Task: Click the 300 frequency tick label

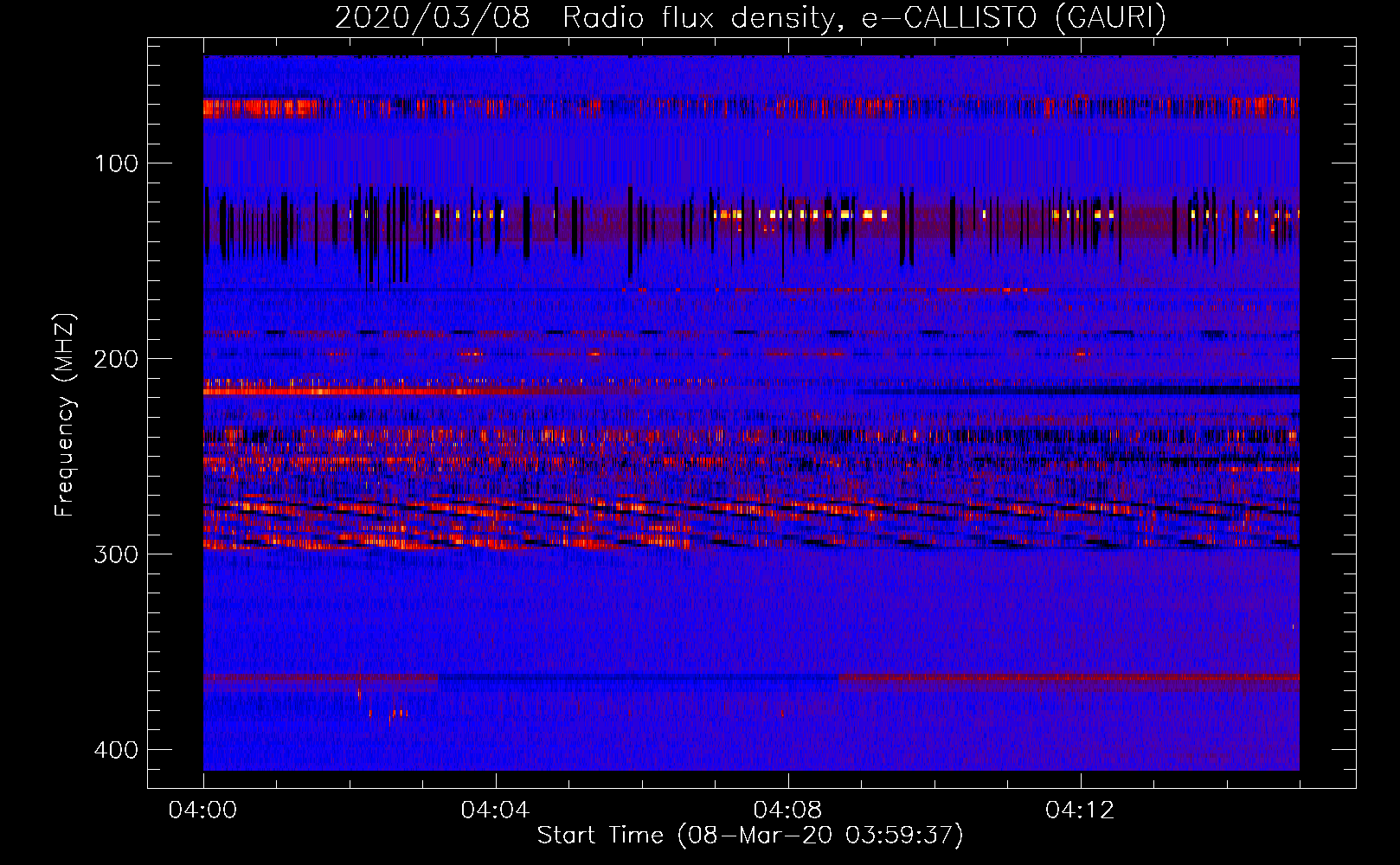Action: coord(116,554)
